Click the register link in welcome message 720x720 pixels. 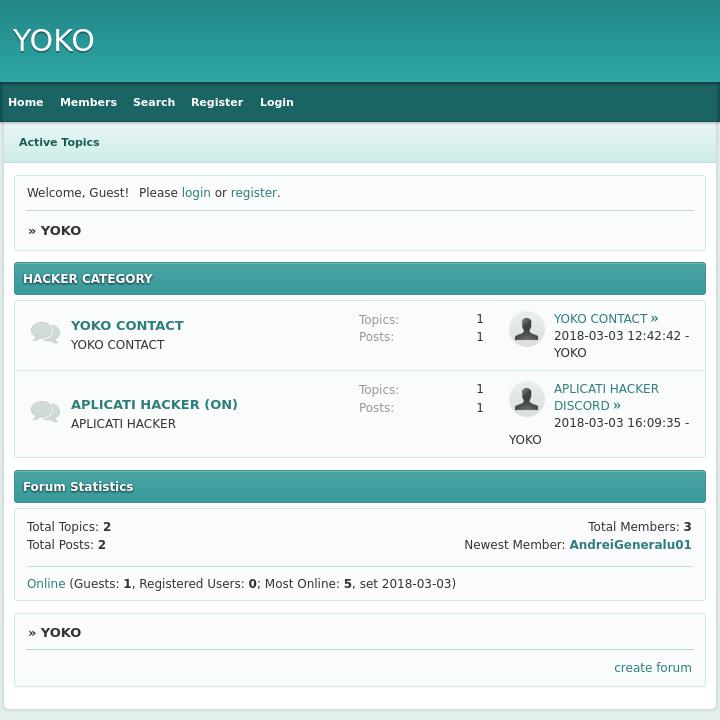point(253,193)
